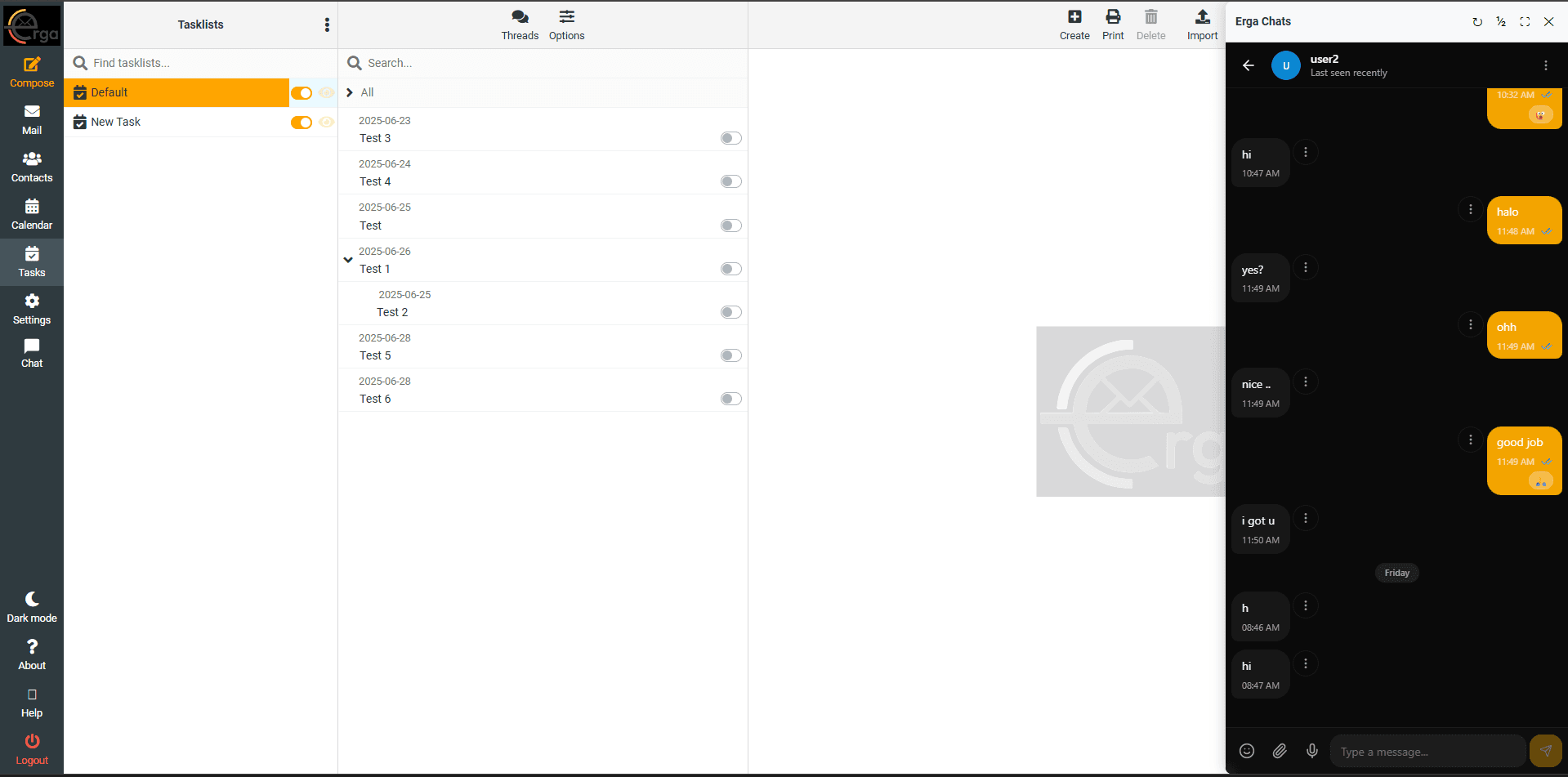Open user2 chat options menu
Viewport: 1568px width, 777px height.
(x=1546, y=65)
